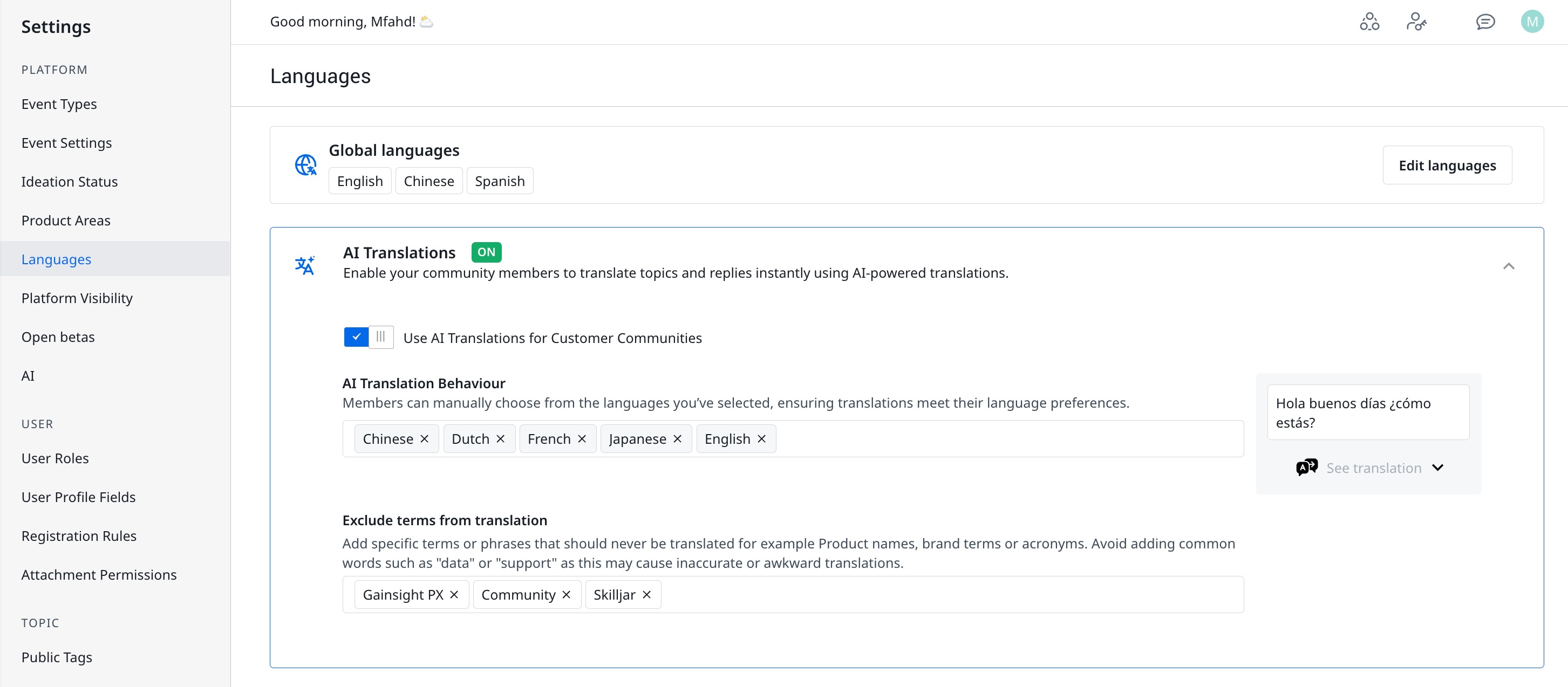Image resolution: width=1568 pixels, height=687 pixels.
Task: Open the user key permissions icon
Action: pyautogui.click(x=1416, y=22)
